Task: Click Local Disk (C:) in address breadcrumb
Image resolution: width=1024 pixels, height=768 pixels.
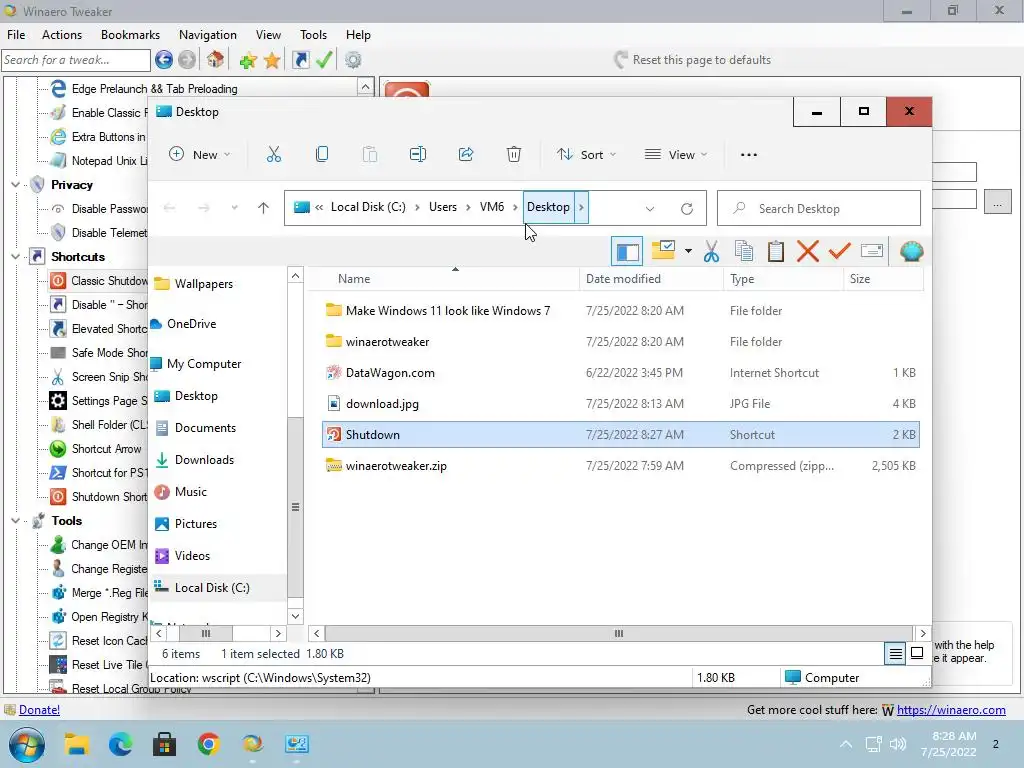Action: pos(368,207)
